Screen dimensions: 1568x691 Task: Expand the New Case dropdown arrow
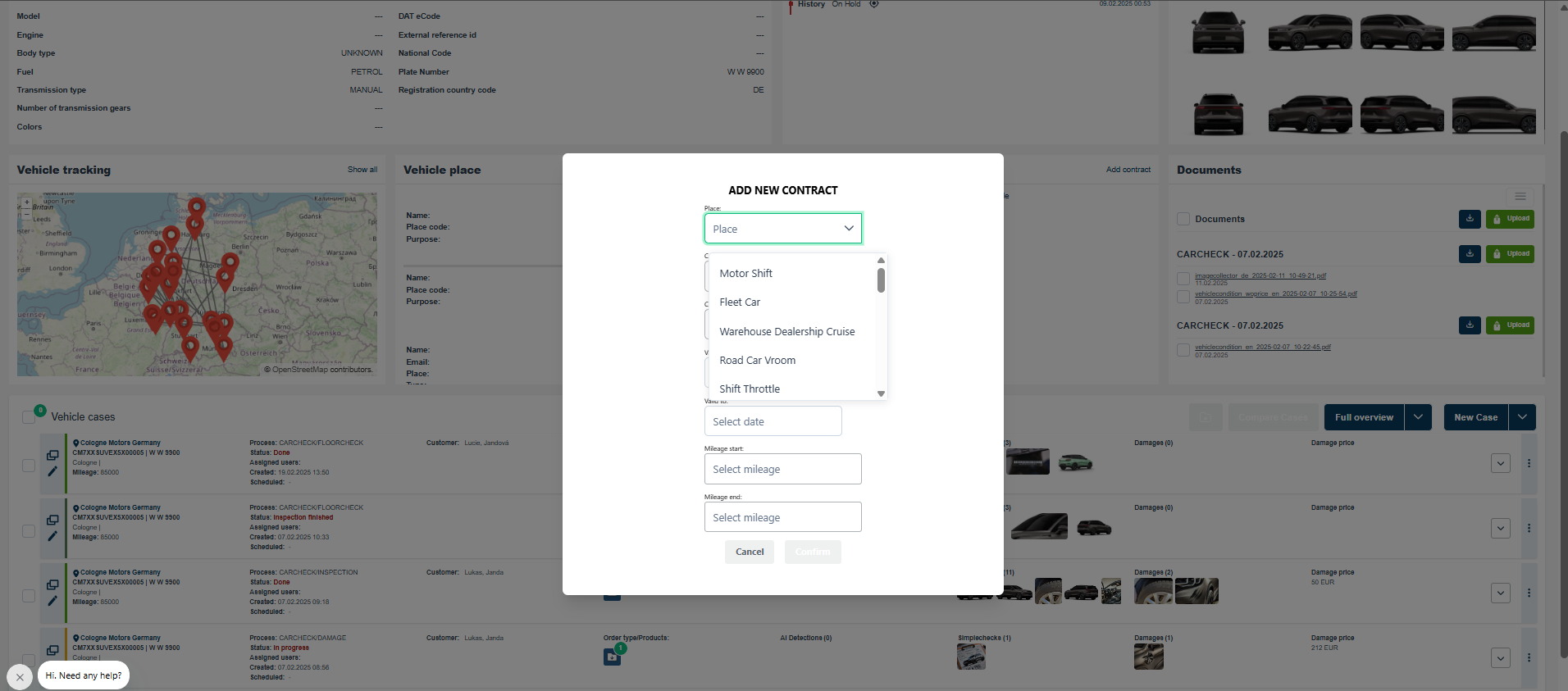coord(1522,417)
